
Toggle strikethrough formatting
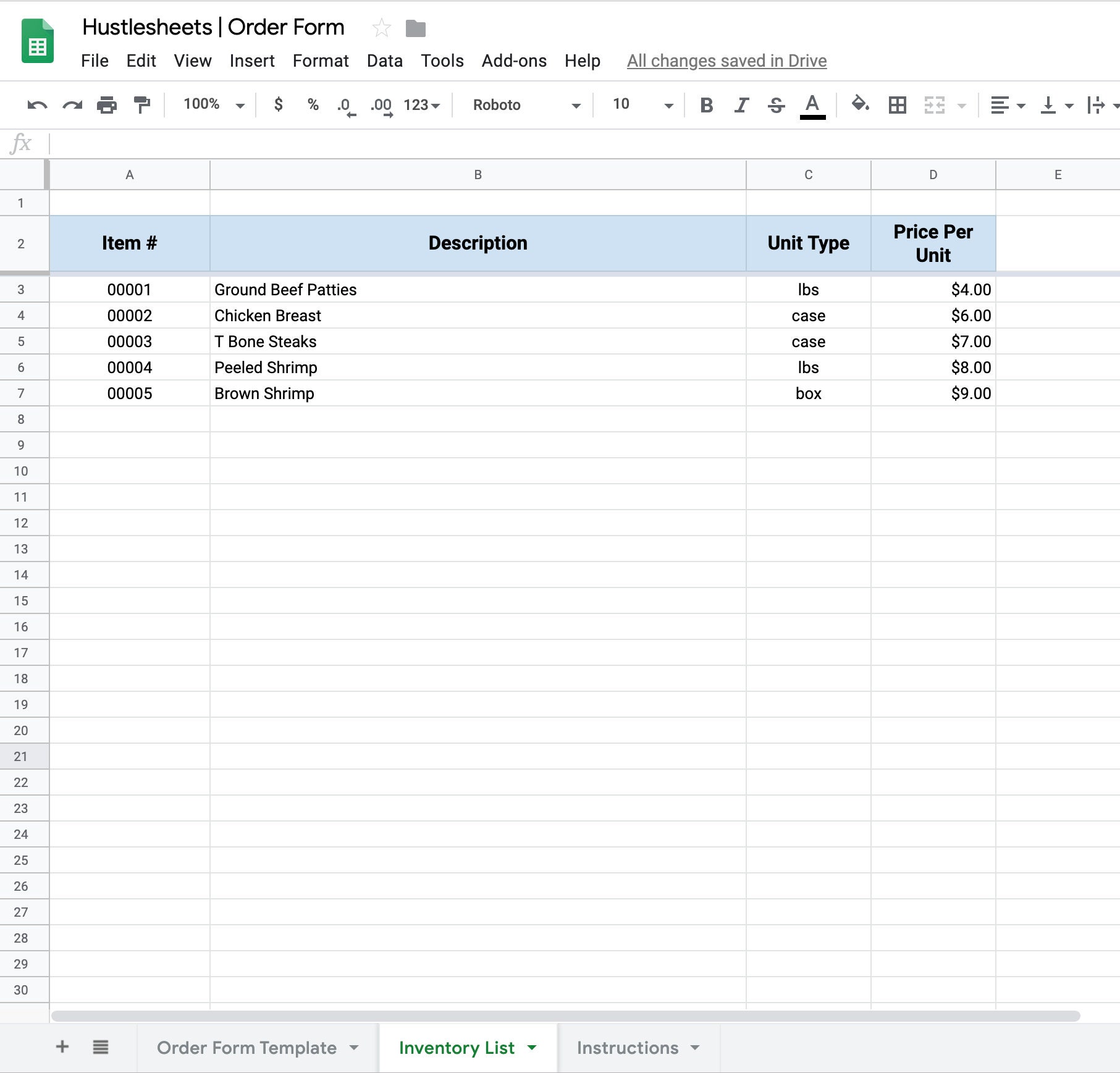tap(777, 105)
